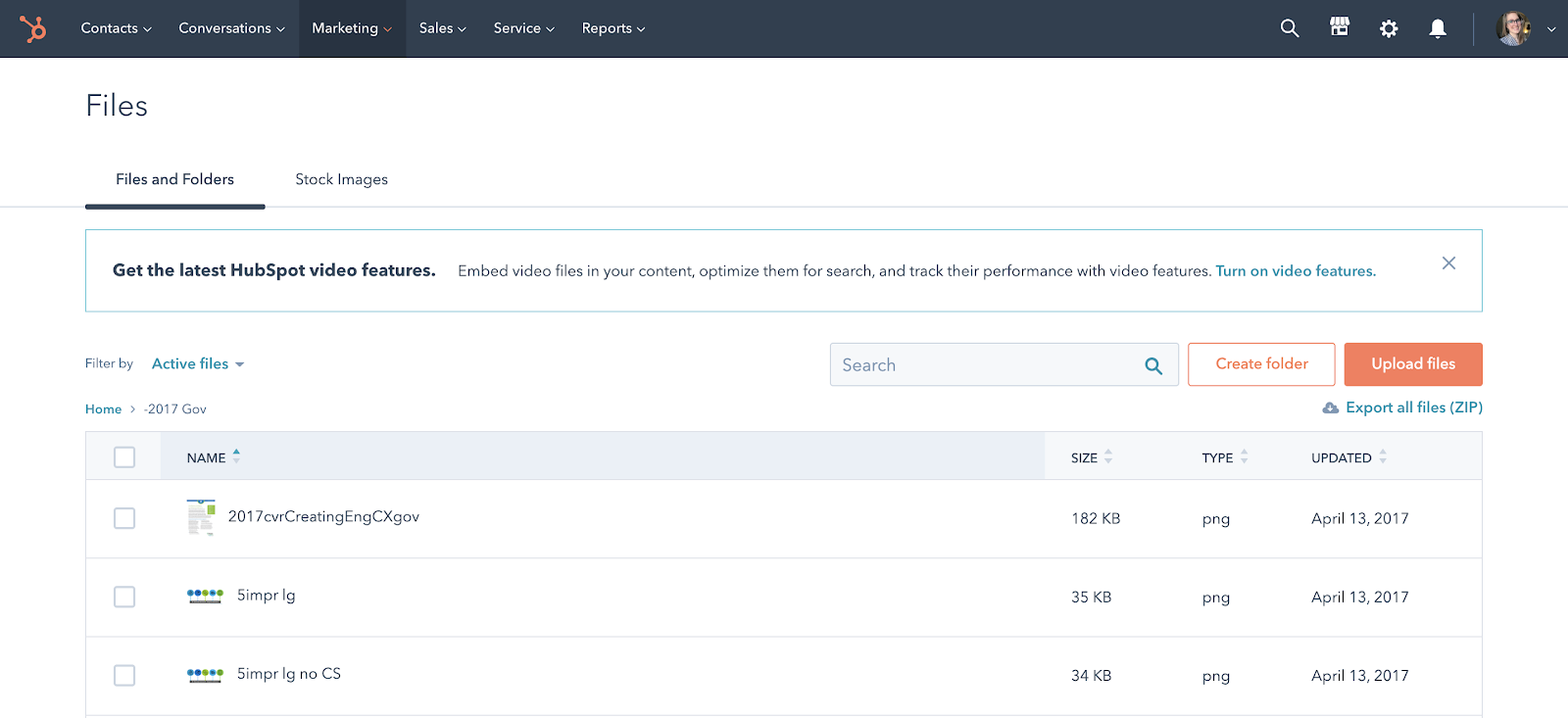Click the -2017 Gov breadcrumb
This screenshot has height=718, width=1568.
(x=175, y=409)
